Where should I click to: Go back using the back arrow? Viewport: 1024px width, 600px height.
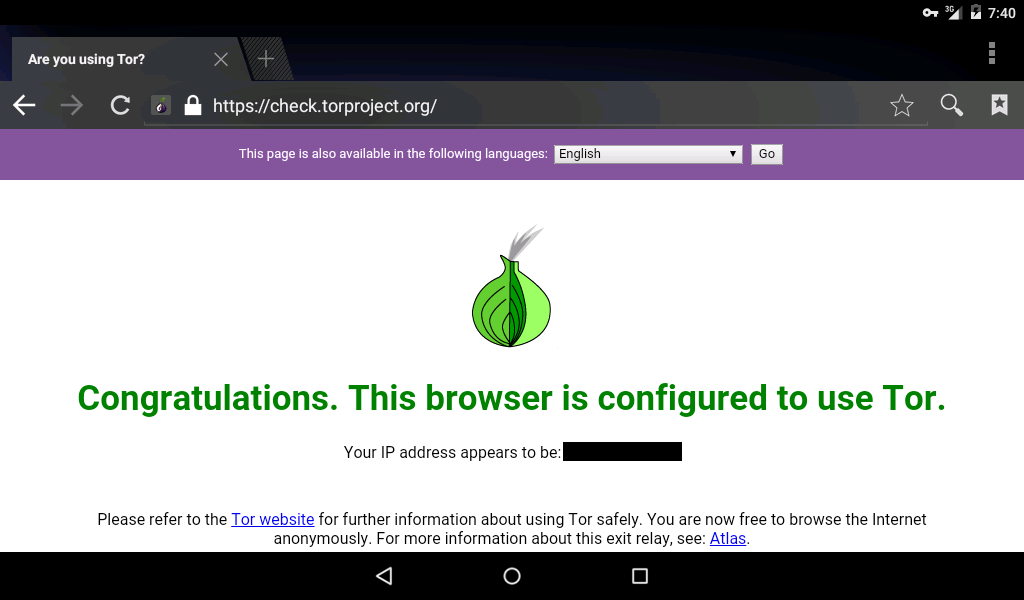tap(24, 105)
